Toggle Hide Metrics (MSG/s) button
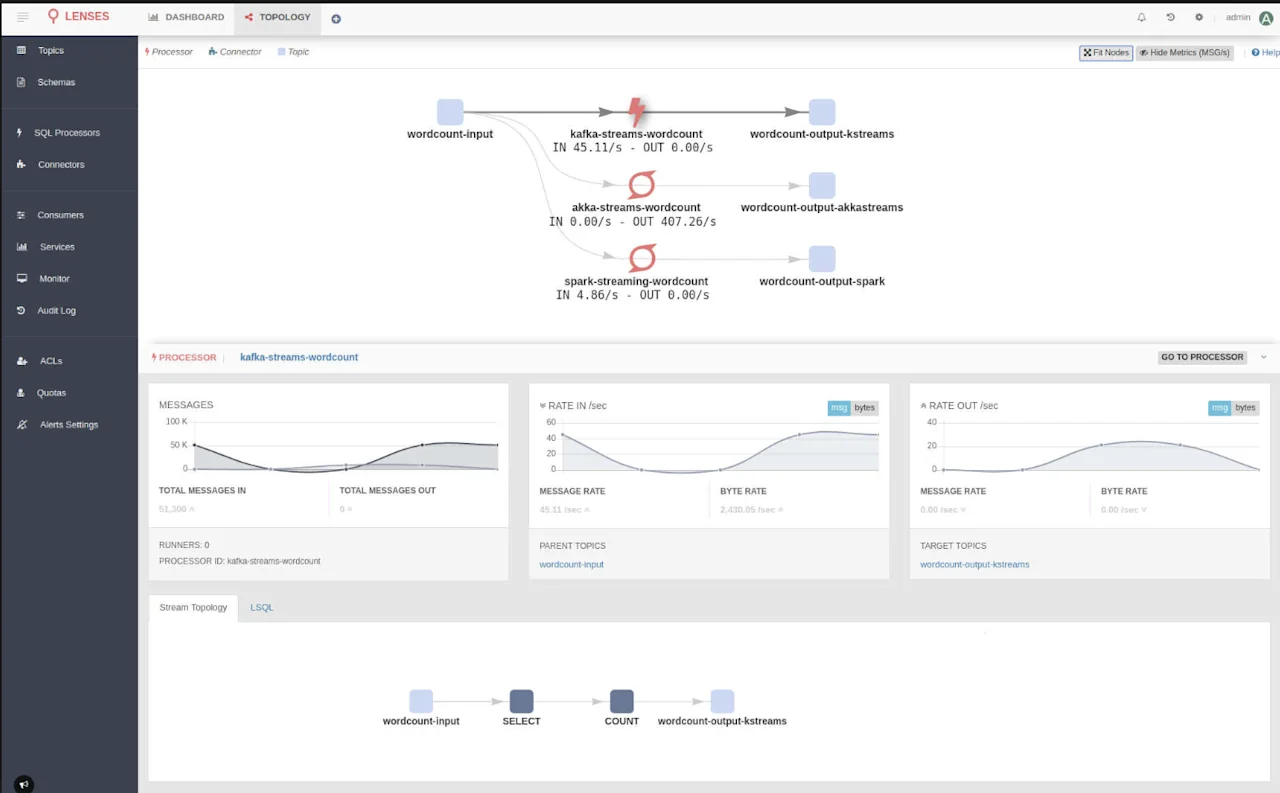The image size is (1280, 793). tap(1184, 53)
